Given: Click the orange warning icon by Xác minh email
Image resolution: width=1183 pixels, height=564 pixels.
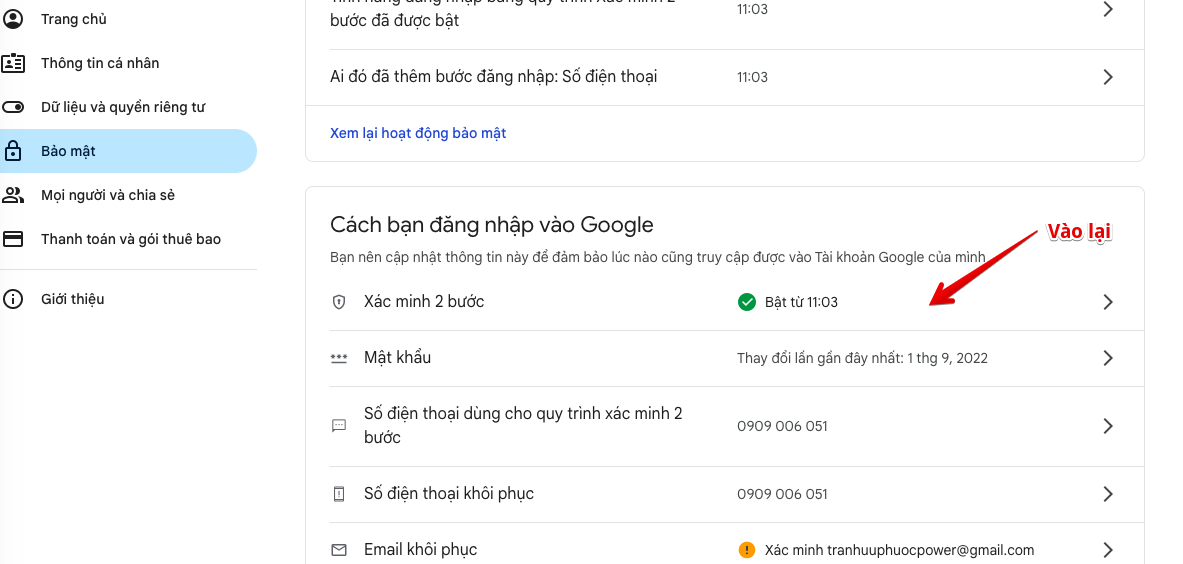Looking at the screenshot, I should point(746,550).
